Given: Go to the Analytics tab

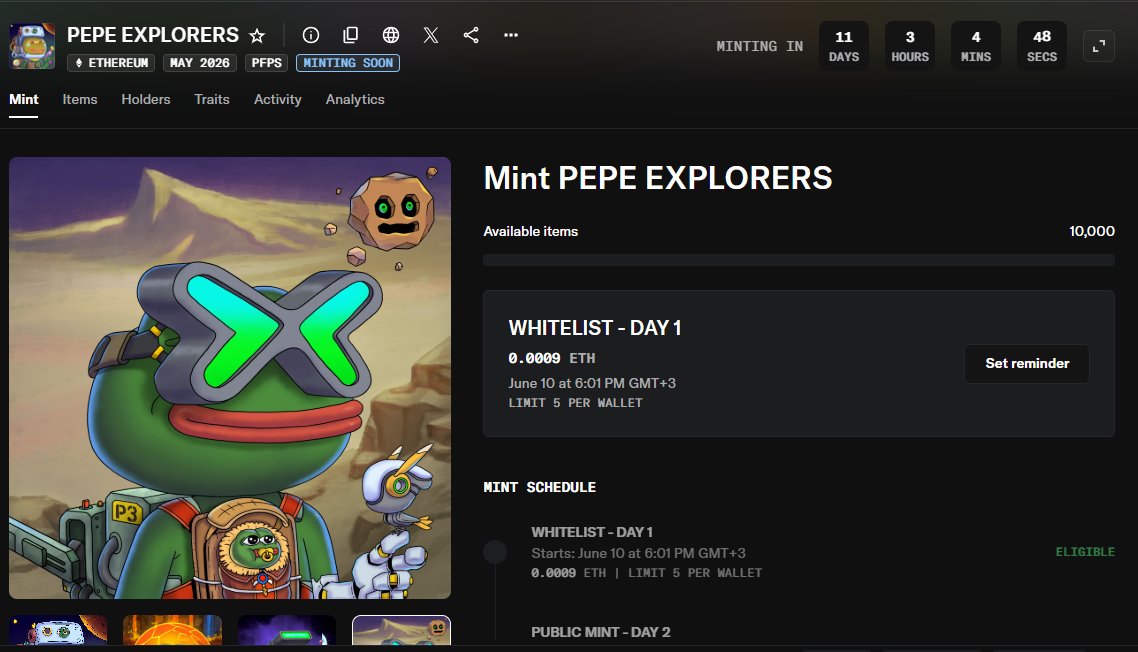Looking at the screenshot, I should (355, 99).
